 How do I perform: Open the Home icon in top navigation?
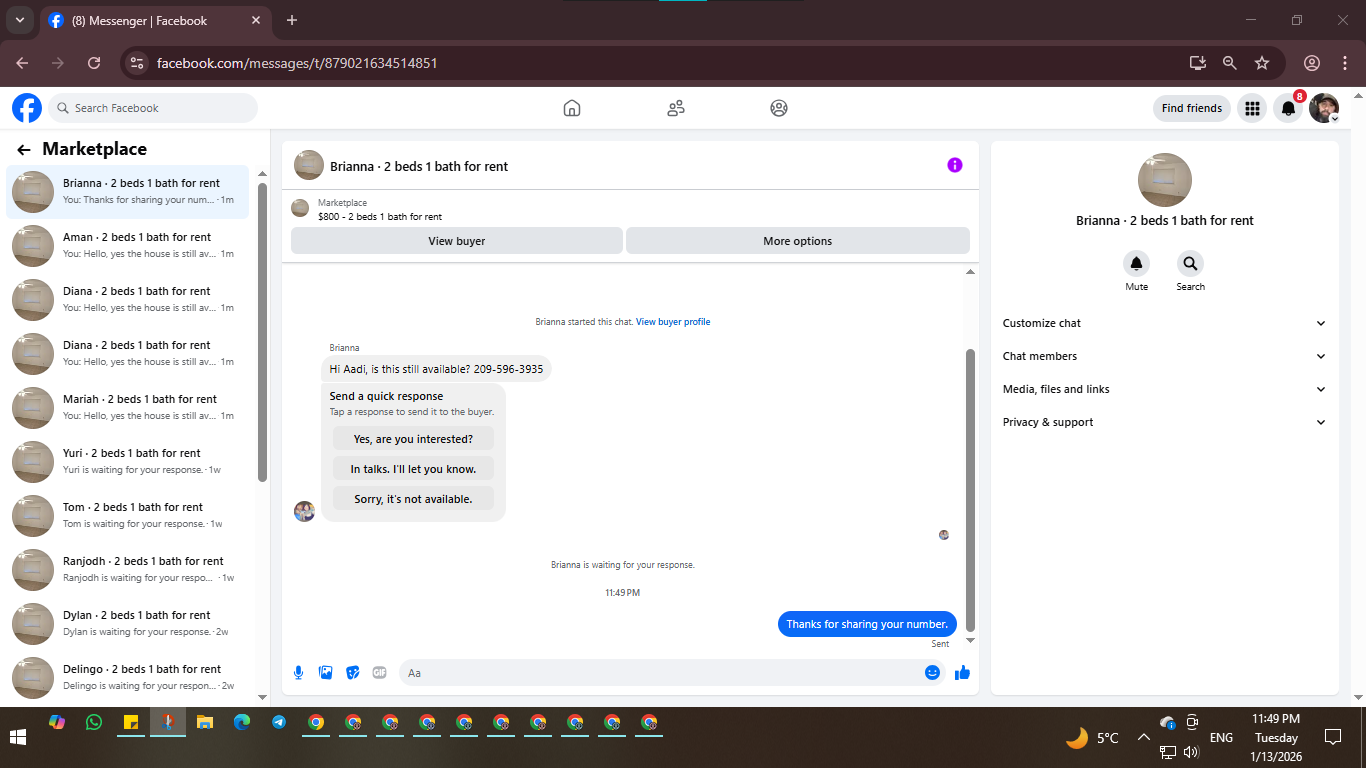tap(572, 108)
